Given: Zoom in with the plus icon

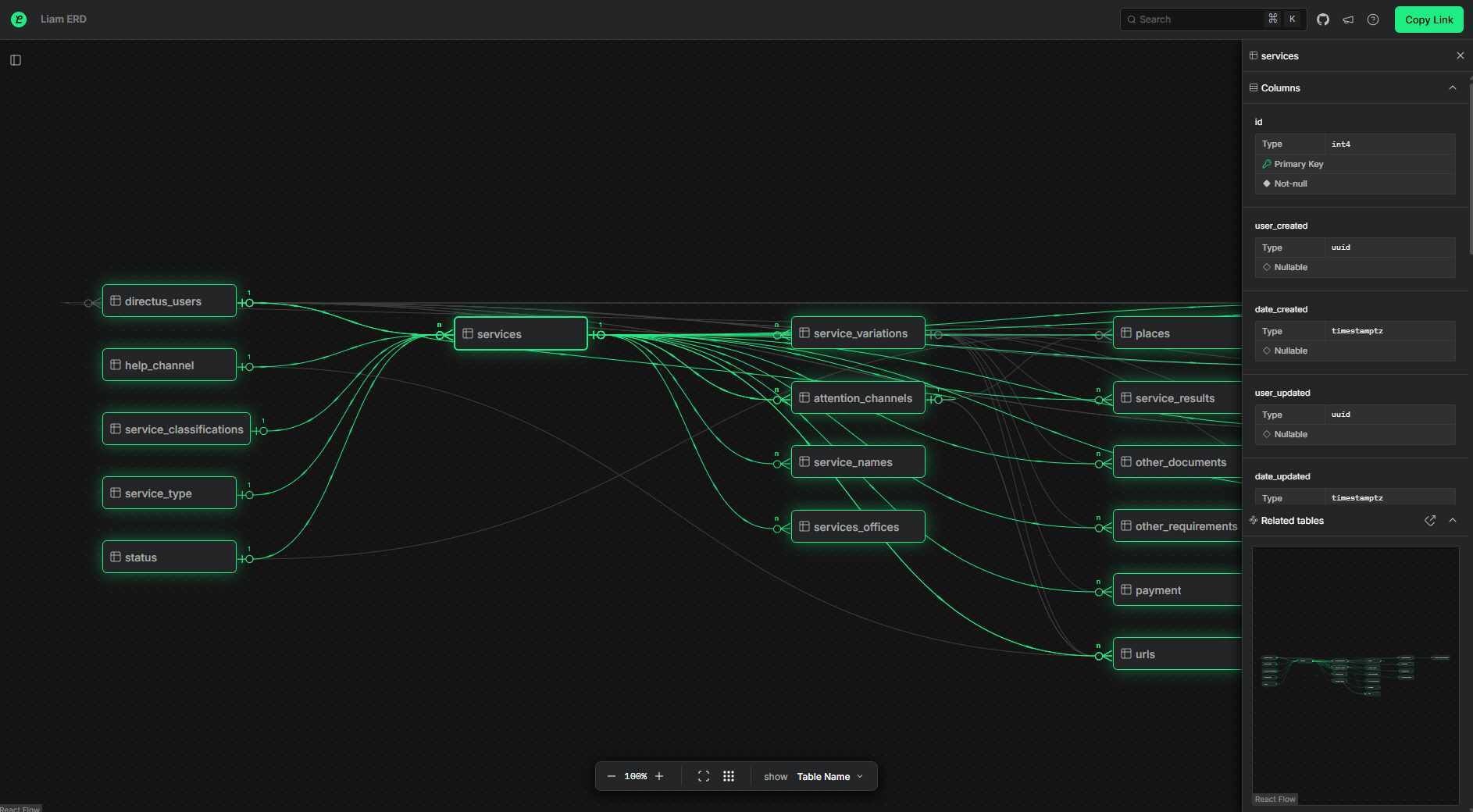Looking at the screenshot, I should [659, 776].
